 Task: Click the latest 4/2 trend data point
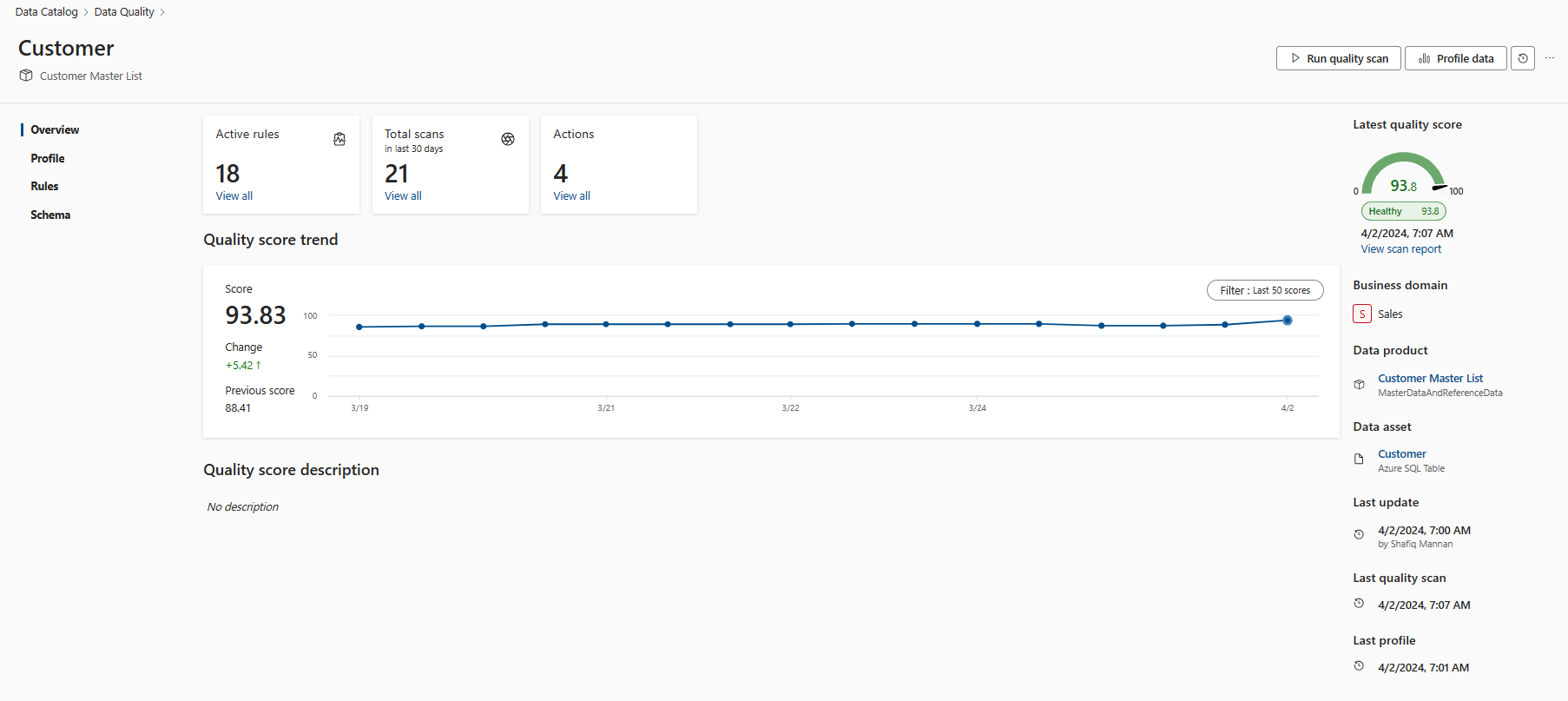1288,321
